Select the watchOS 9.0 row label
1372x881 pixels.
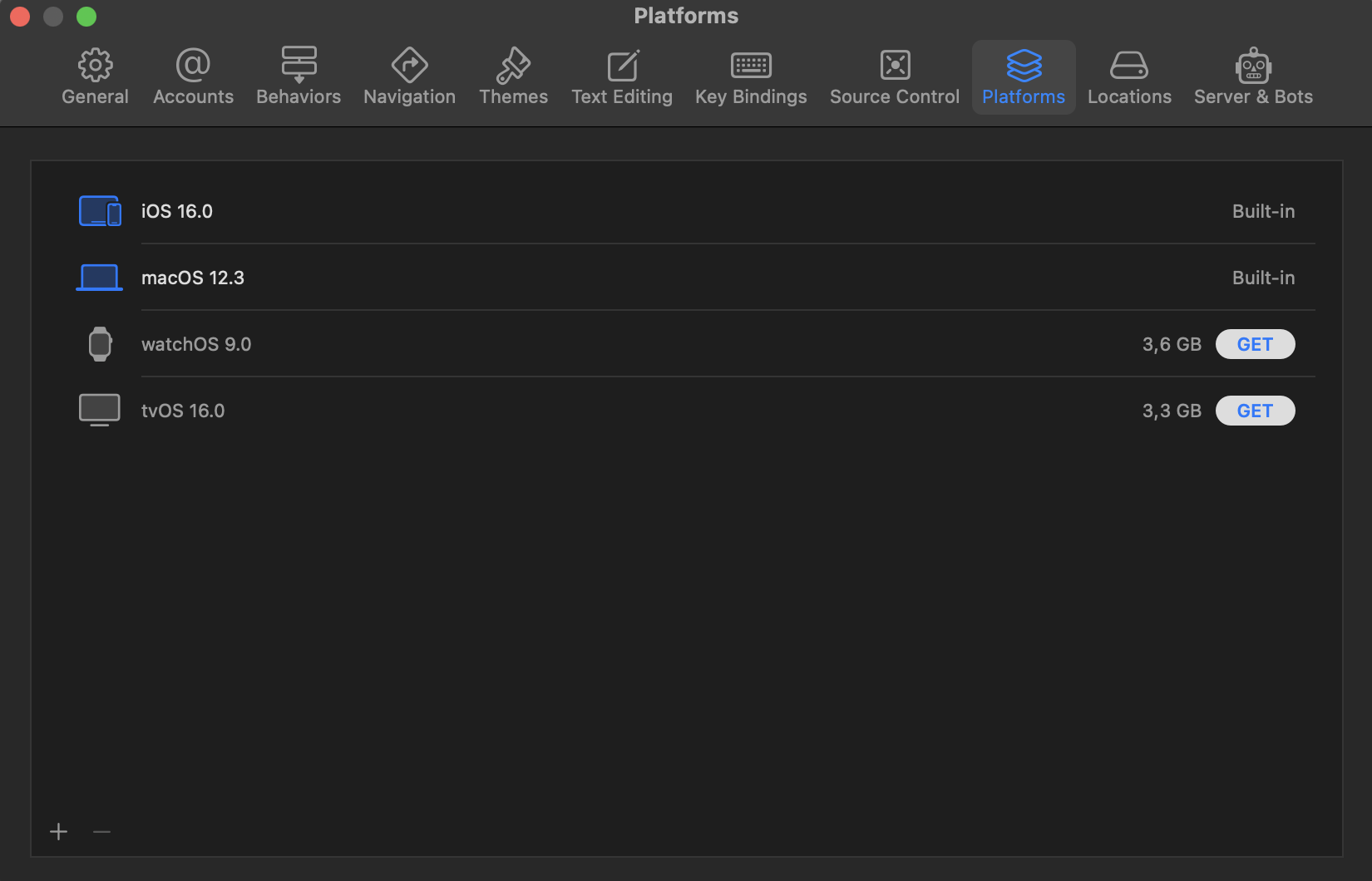click(x=196, y=344)
